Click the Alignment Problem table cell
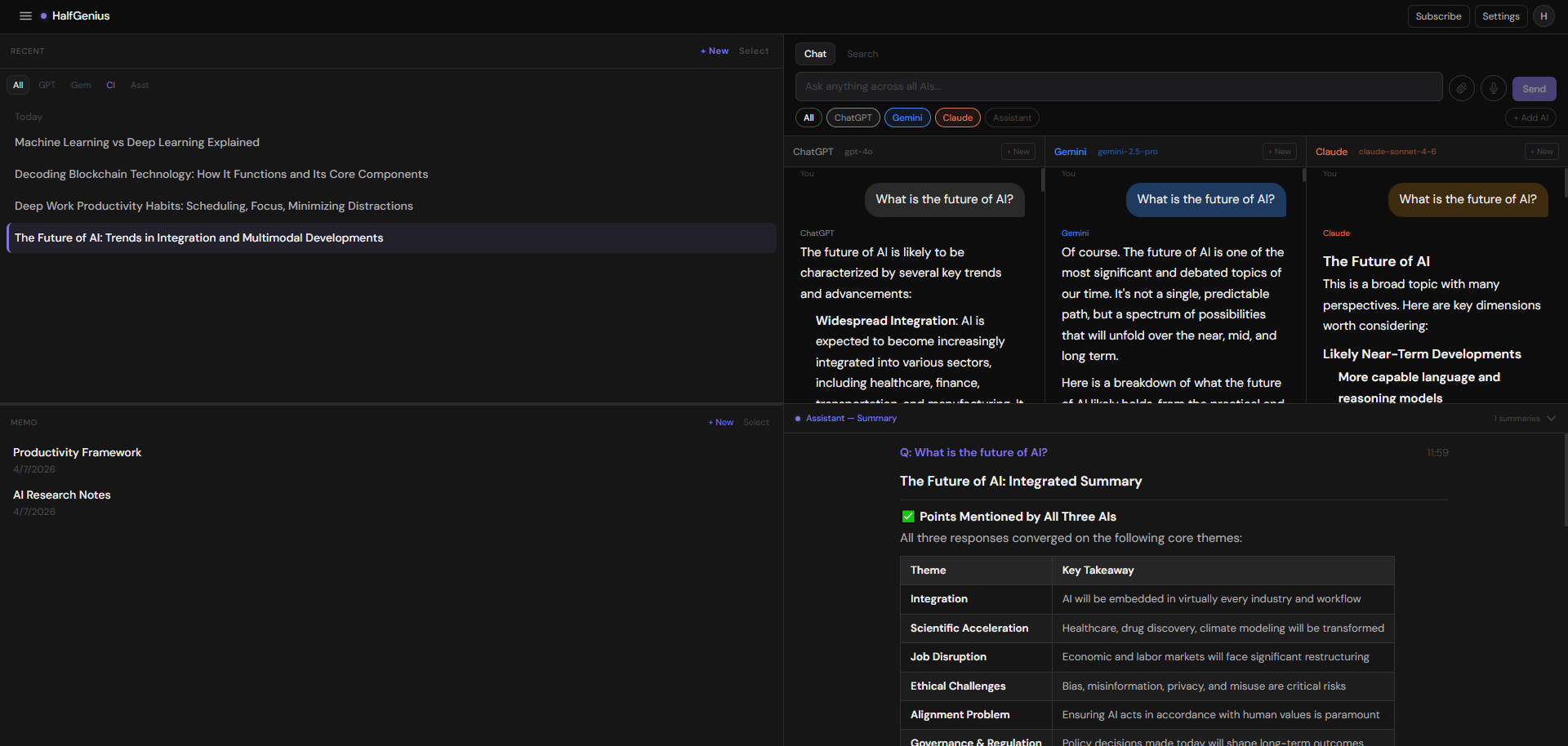Screen dimensions: 1568x746 coord(976,715)
